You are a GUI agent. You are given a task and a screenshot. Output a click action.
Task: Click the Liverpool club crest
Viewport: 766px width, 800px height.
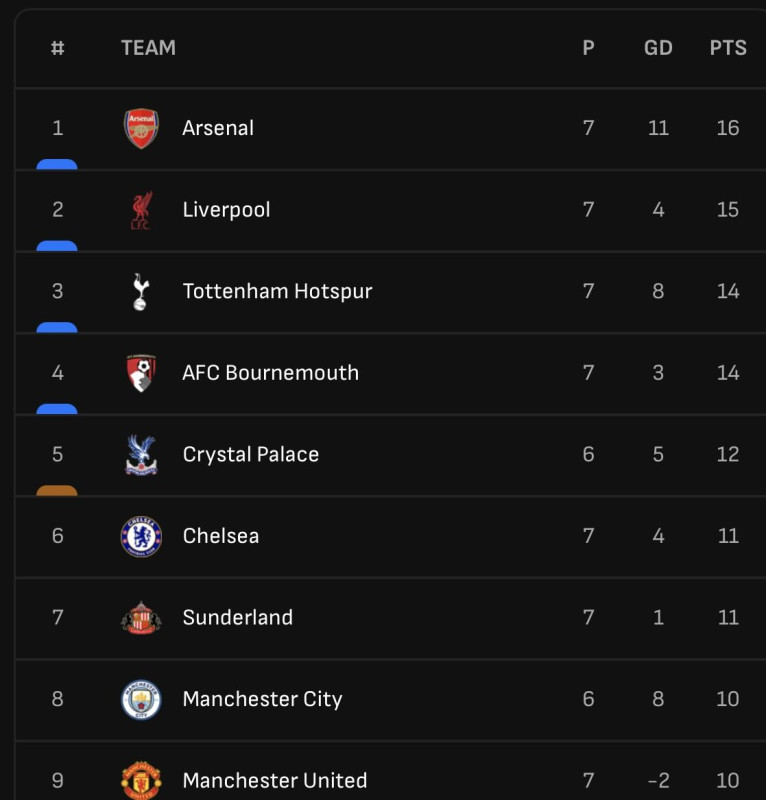coord(141,210)
